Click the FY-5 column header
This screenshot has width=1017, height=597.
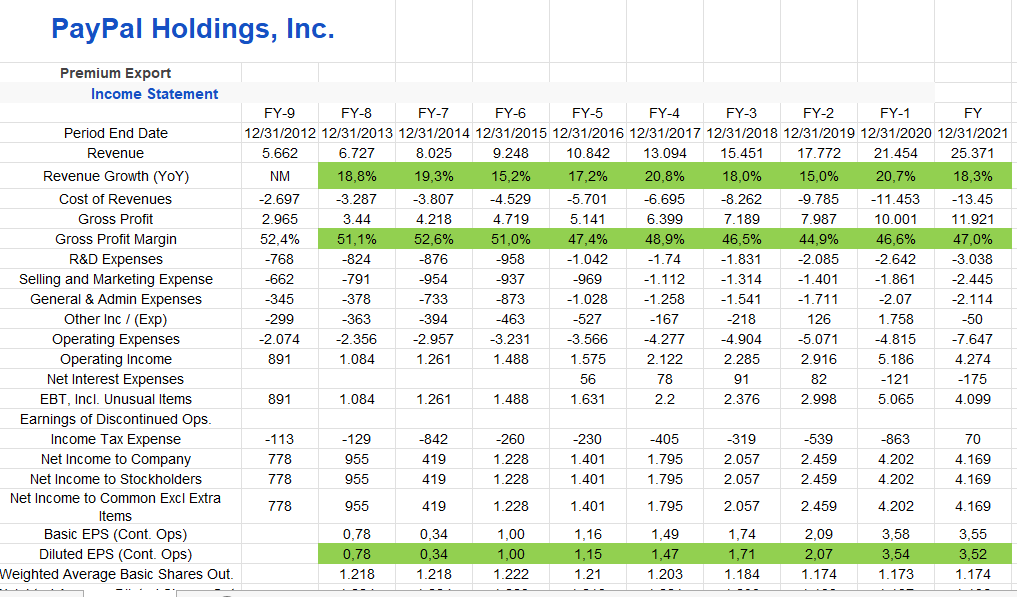(588, 113)
